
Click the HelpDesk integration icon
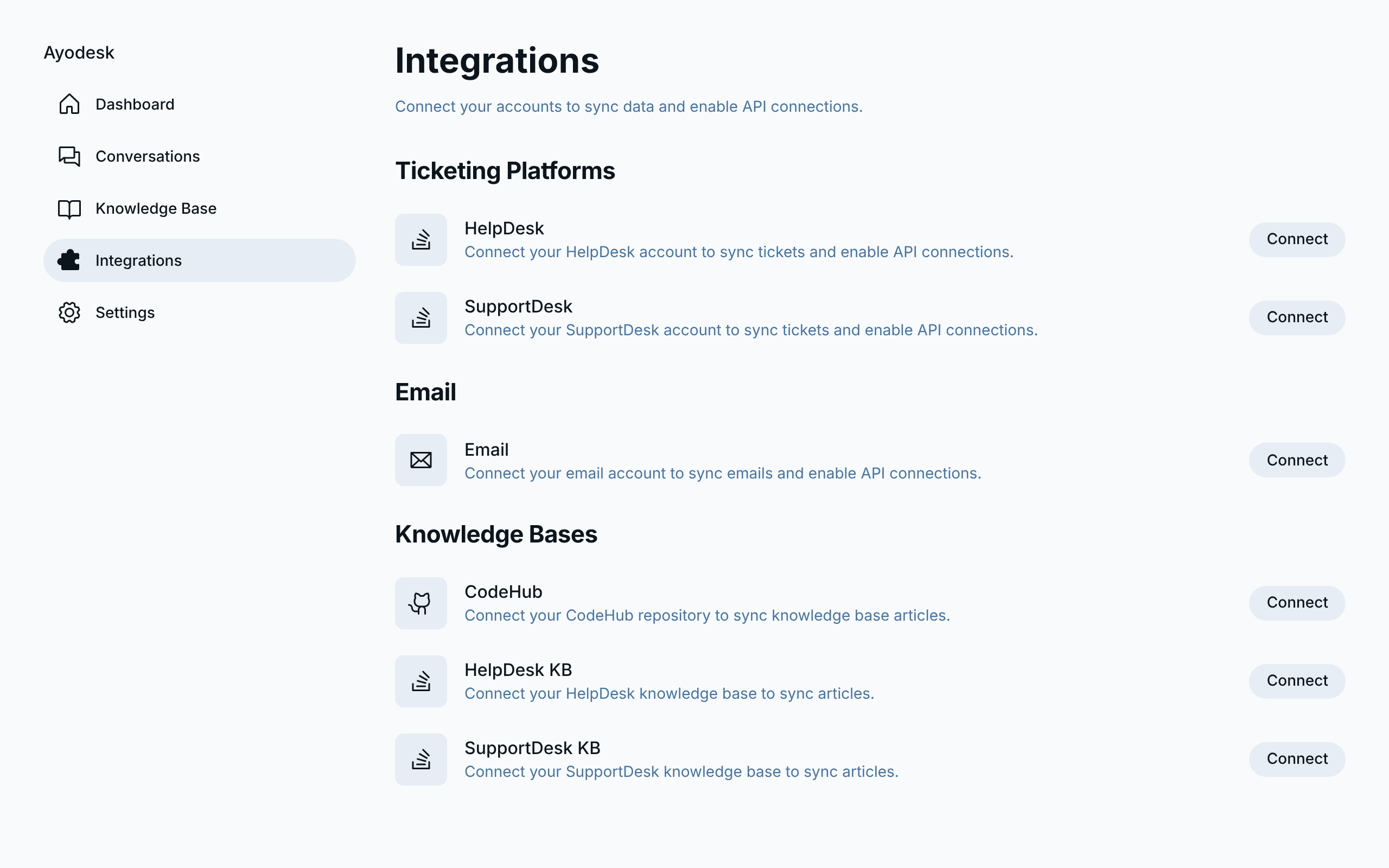click(x=420, y=239)
